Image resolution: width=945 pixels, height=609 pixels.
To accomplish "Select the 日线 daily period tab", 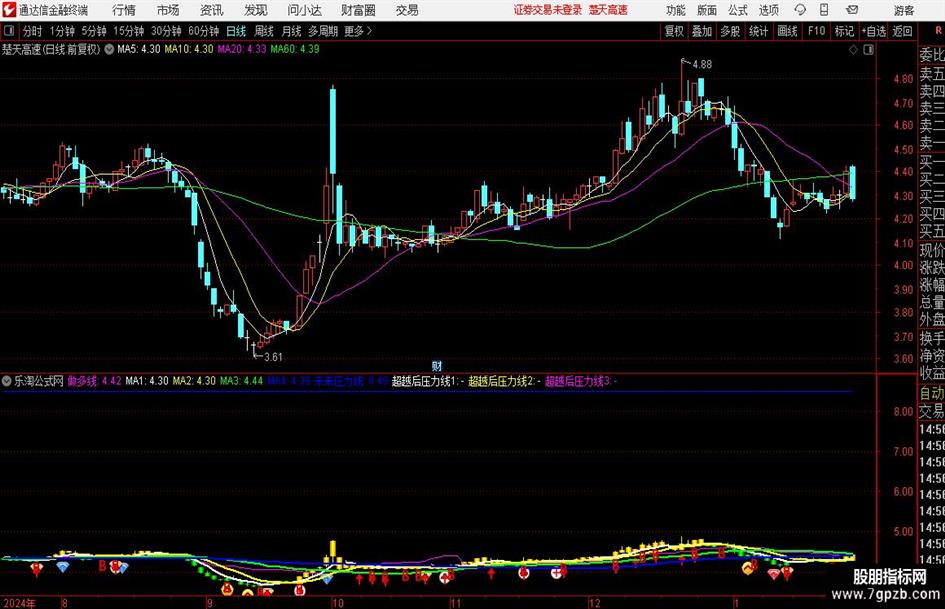I will point(236,31).
